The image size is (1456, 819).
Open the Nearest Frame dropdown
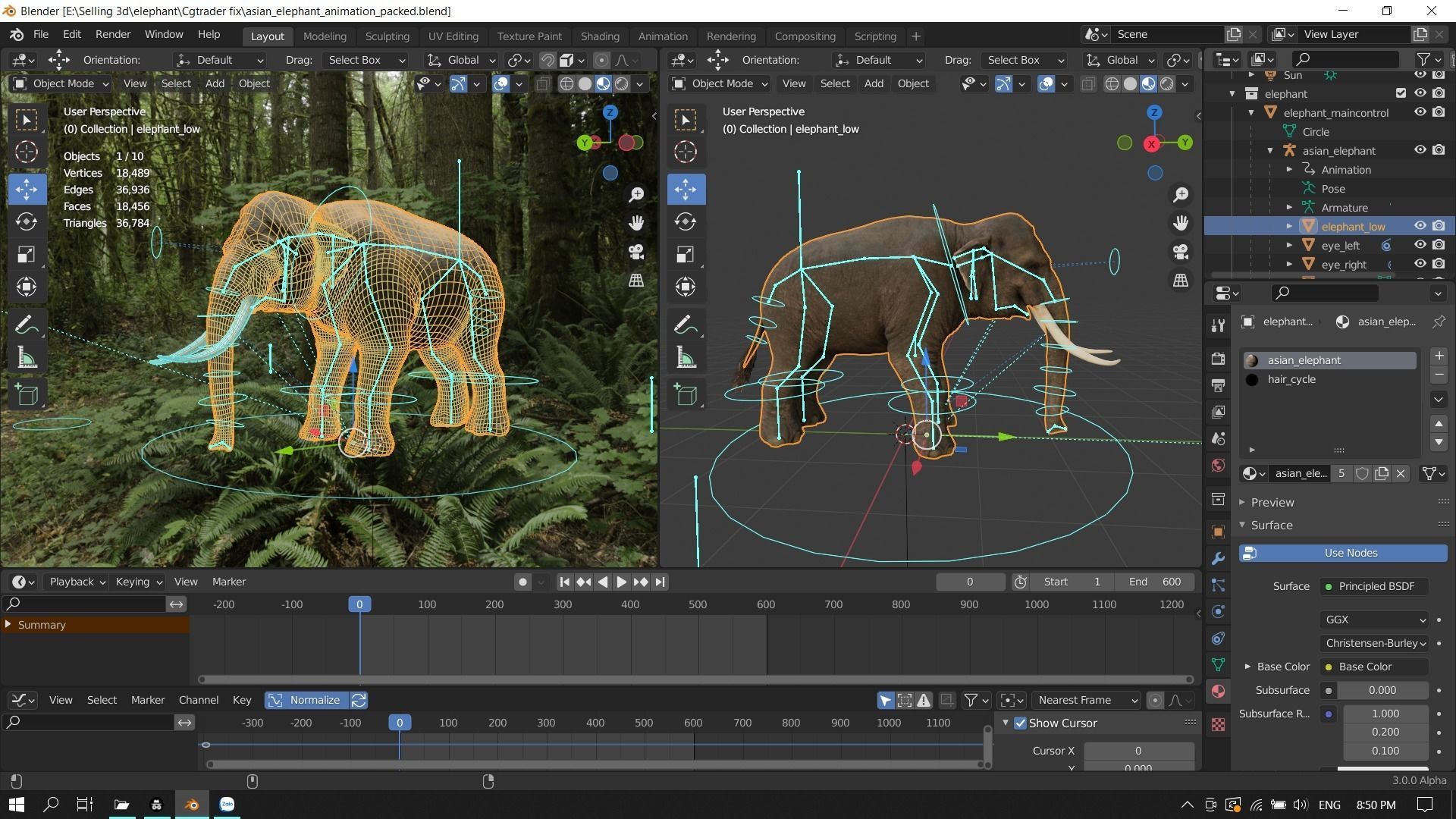point(1085,700)
